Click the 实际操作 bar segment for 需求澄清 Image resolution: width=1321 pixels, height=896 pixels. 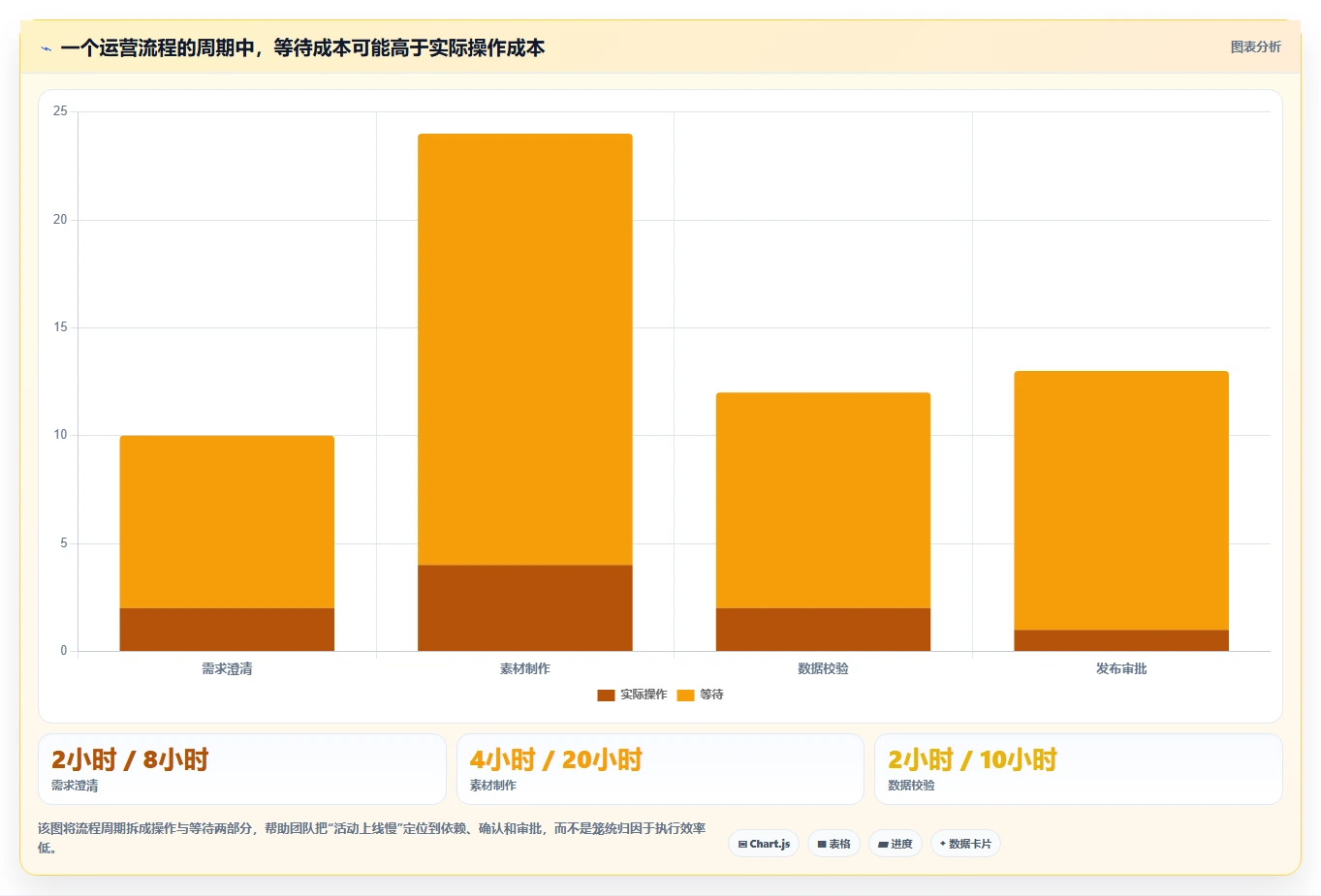coord(227,630)
